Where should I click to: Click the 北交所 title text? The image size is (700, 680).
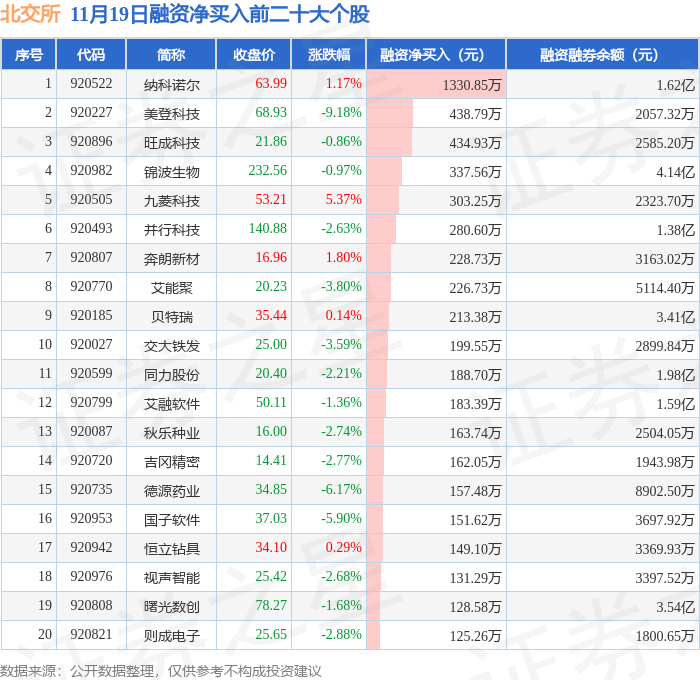30,14
